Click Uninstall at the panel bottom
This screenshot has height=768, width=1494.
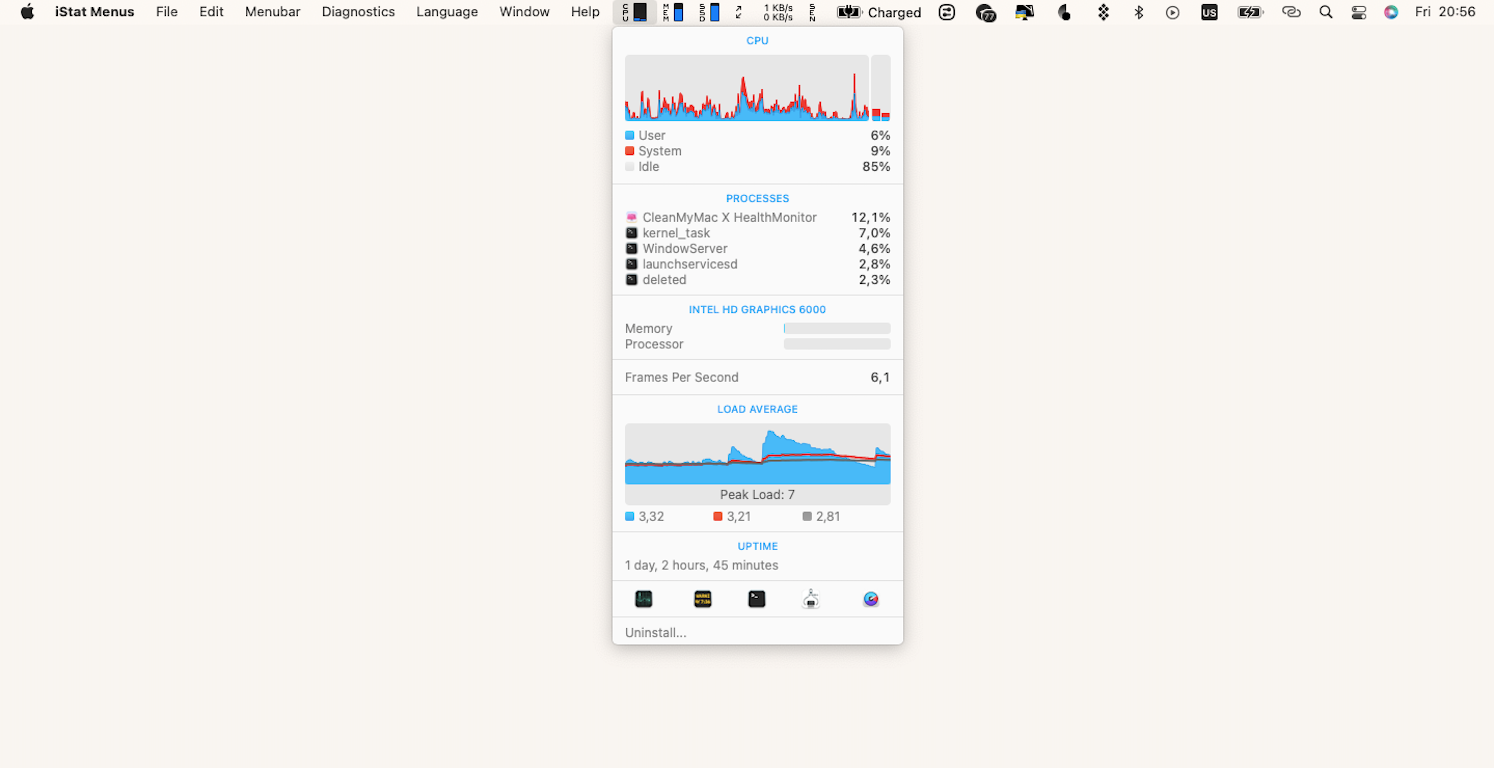655,632
